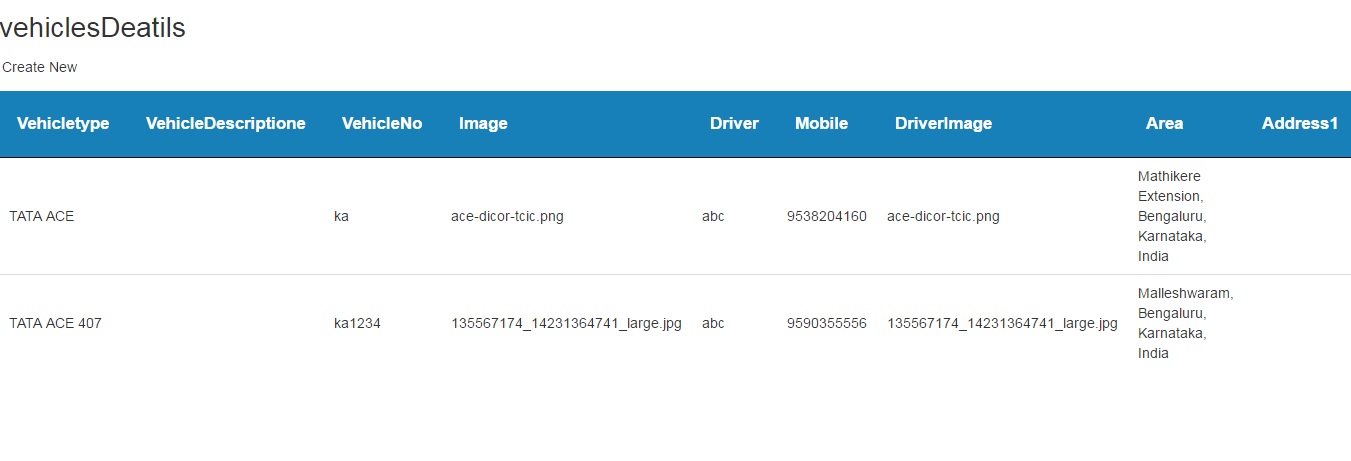Click mobile number 9590355556
1351x461 pixels.
click(x=826, y=323)
